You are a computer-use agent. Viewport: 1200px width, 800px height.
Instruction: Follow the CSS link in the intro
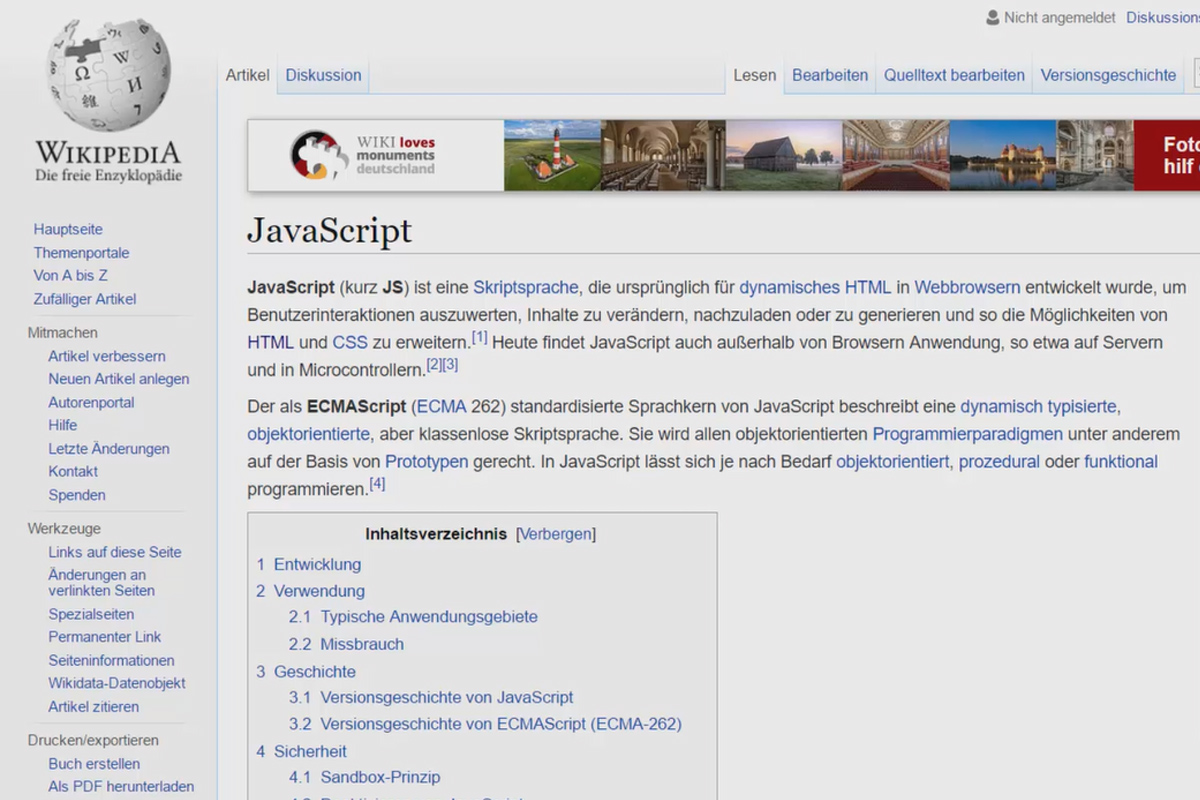click(350, 342)
